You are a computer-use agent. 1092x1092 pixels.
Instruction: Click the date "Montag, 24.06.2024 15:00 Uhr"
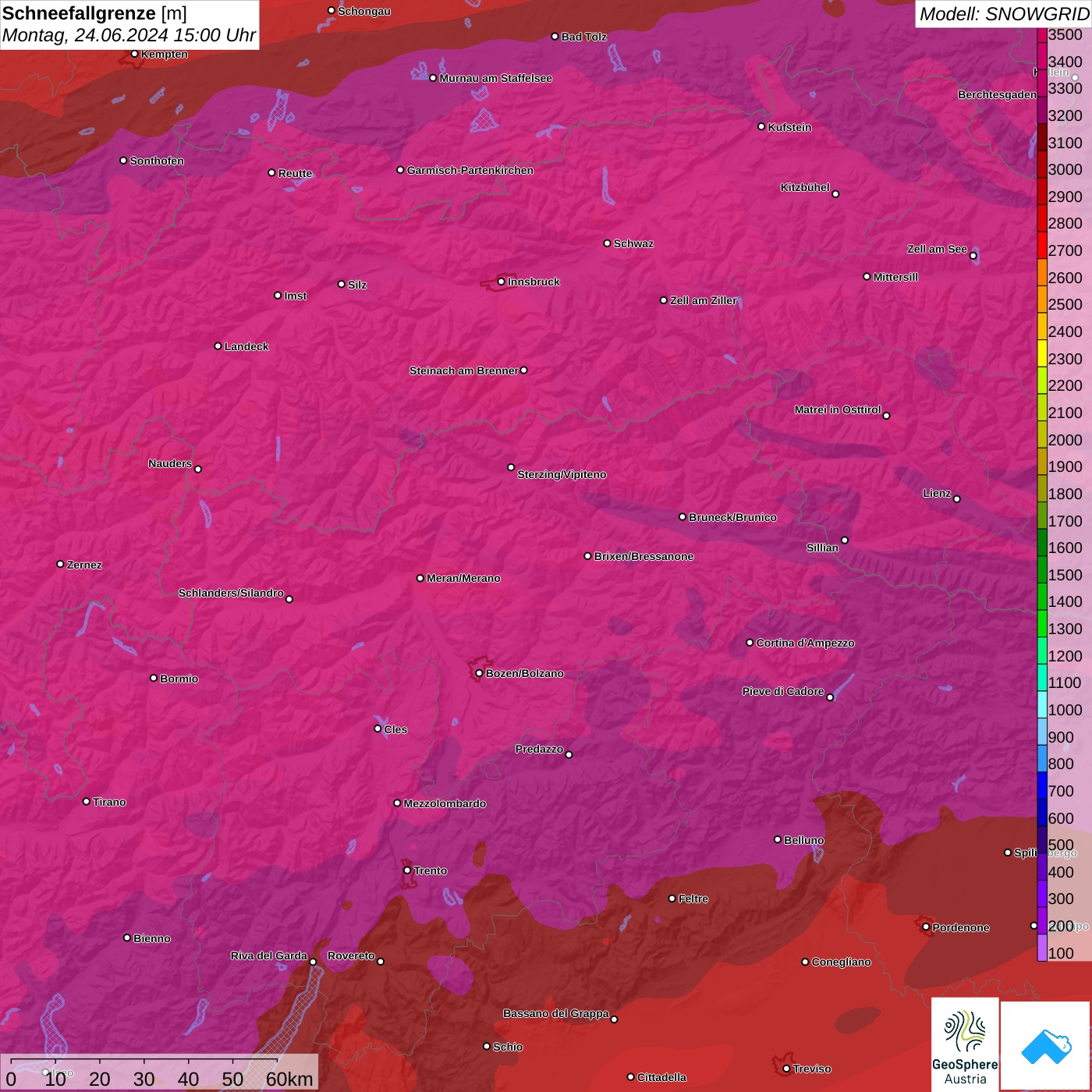pos(129,35)
